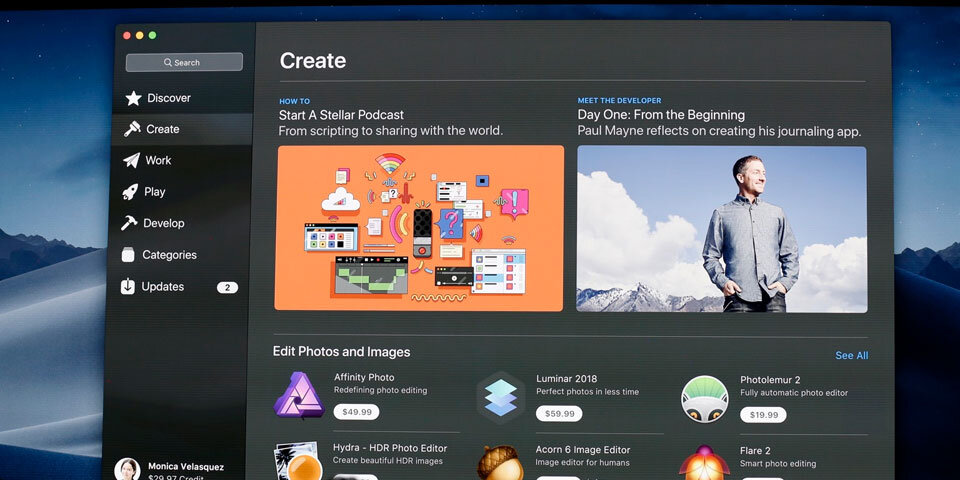Open the Acorn 6 acorn icon

click(x=500, y=462)
